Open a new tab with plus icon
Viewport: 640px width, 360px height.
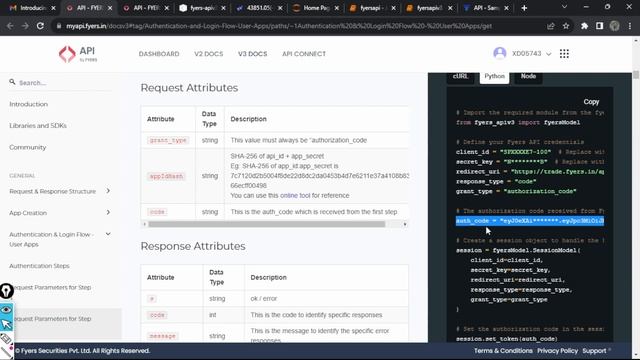pos(524,8)
